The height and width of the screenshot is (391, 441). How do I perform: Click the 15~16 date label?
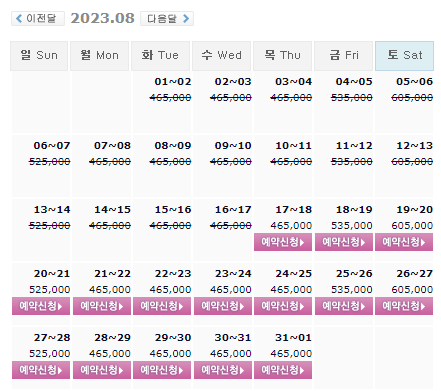173,210
